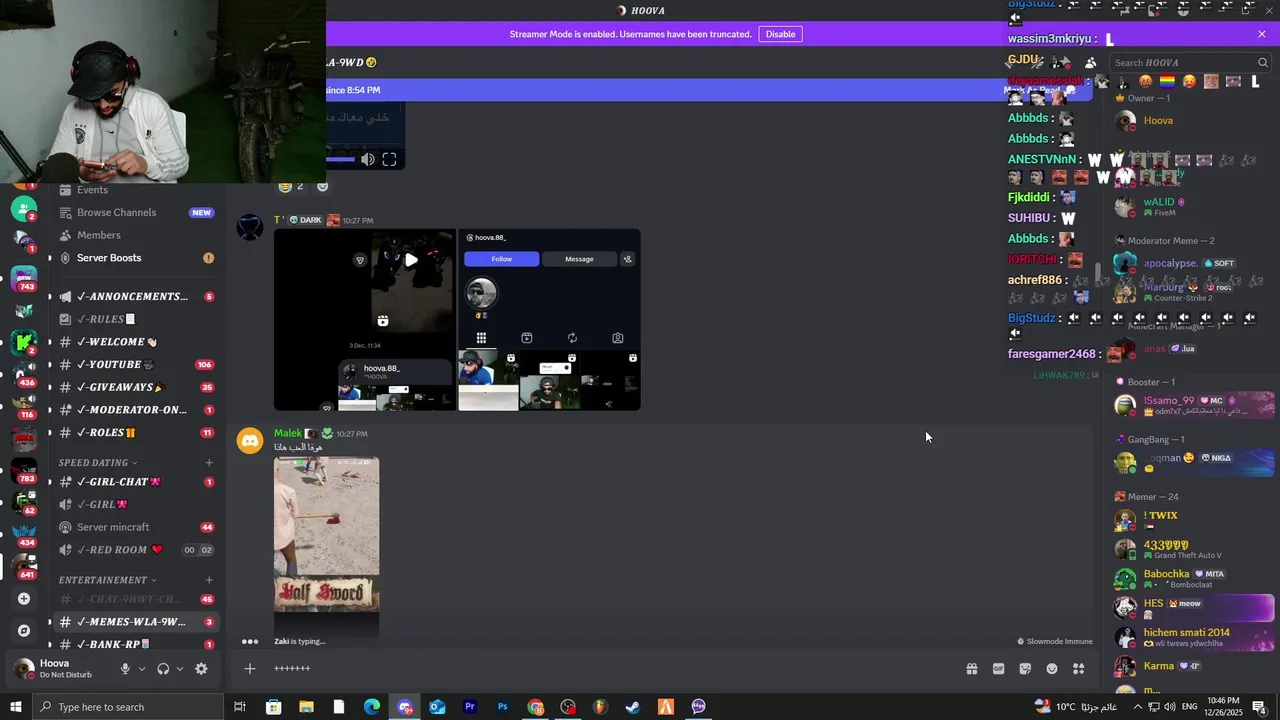Add a channel to SPEED DATING with plus

209,463
